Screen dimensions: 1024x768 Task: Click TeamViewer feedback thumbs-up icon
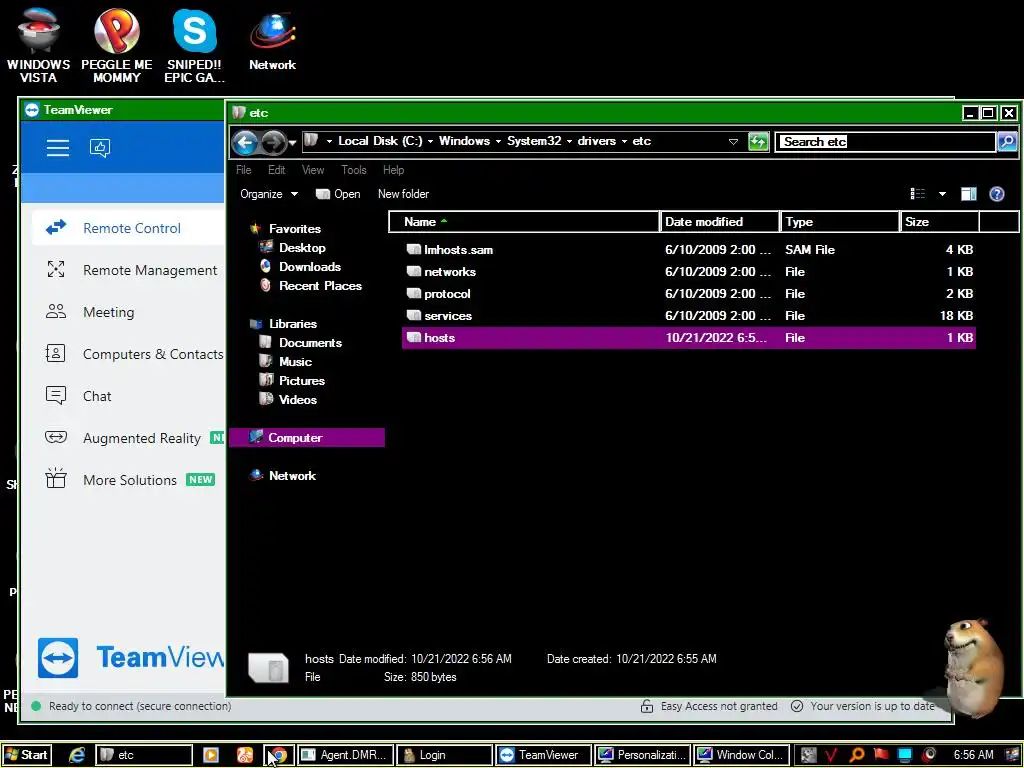(x=100, y=148)
